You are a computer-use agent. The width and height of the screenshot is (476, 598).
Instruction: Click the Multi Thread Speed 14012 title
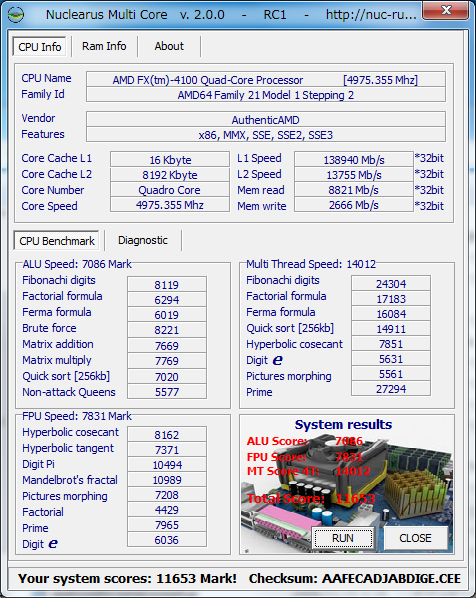click(311, 264)
